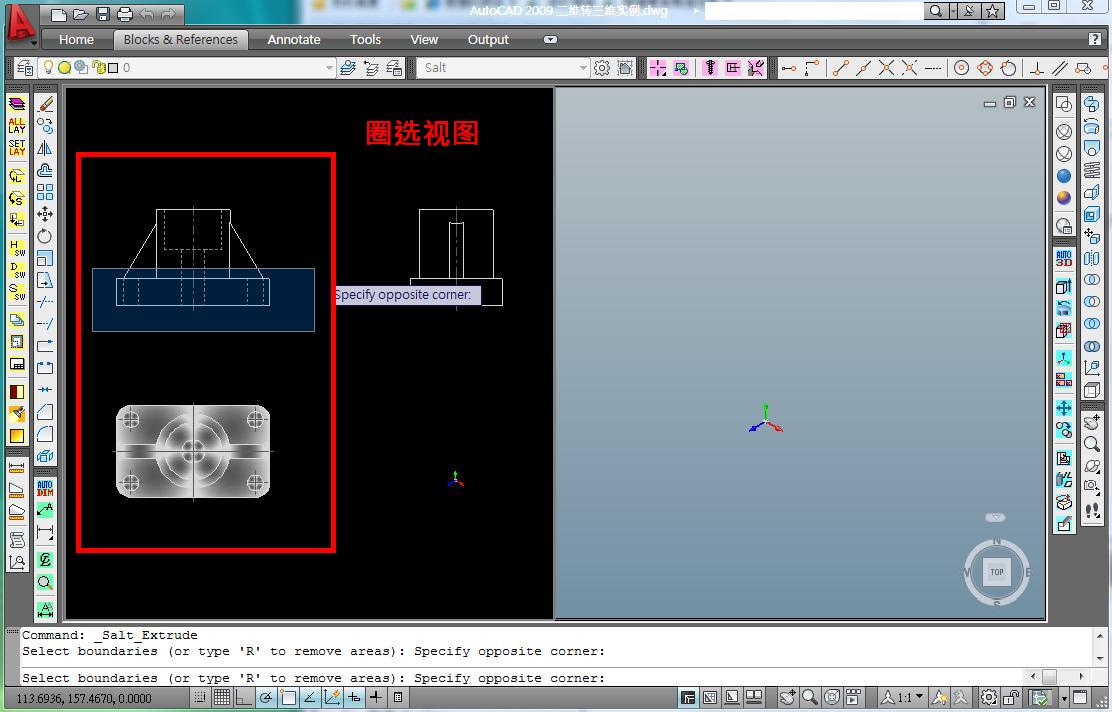Click the Plot printer quick-access icon

pos(125,14)
